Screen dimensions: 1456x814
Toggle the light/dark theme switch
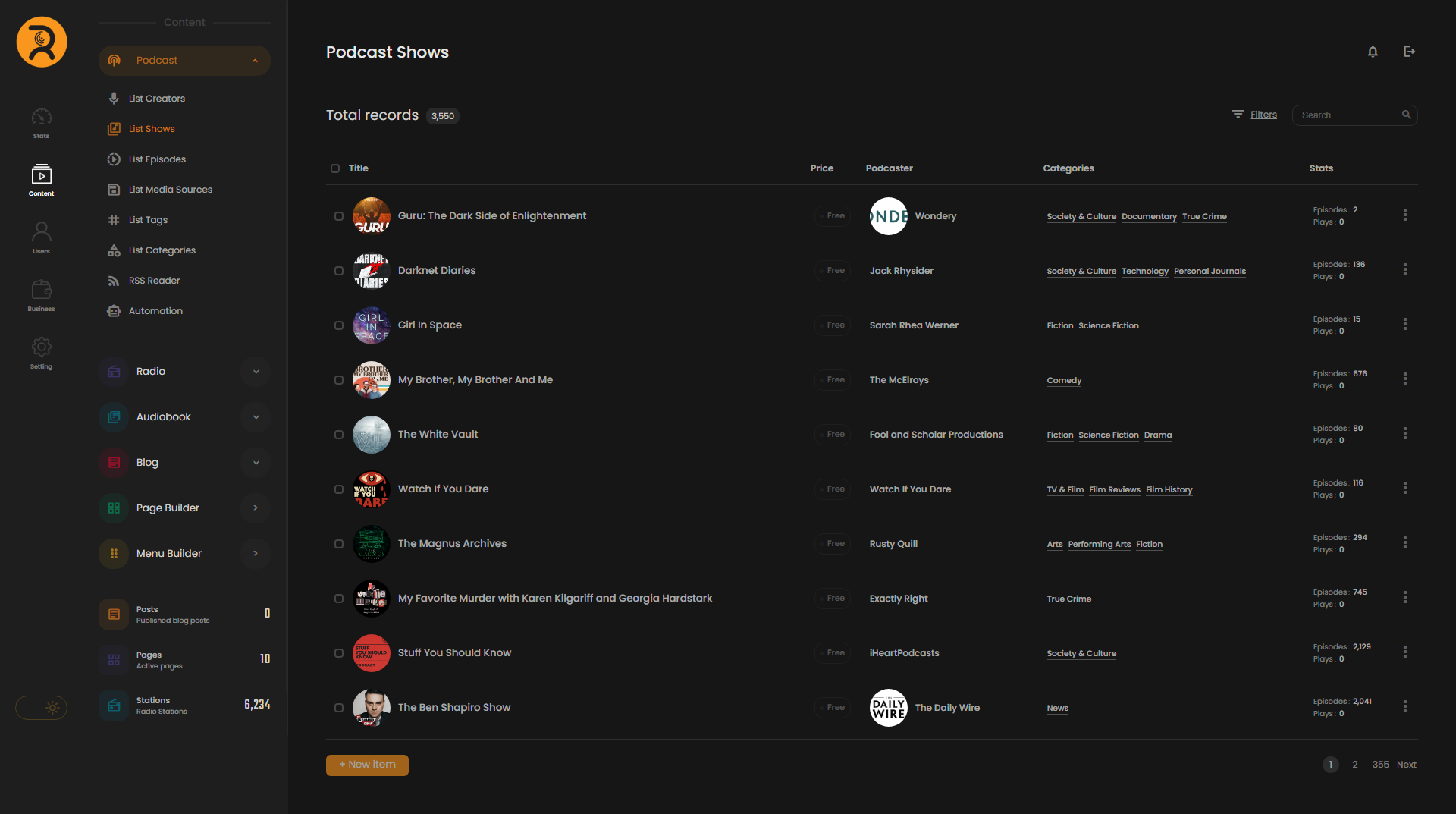[42, 708]
